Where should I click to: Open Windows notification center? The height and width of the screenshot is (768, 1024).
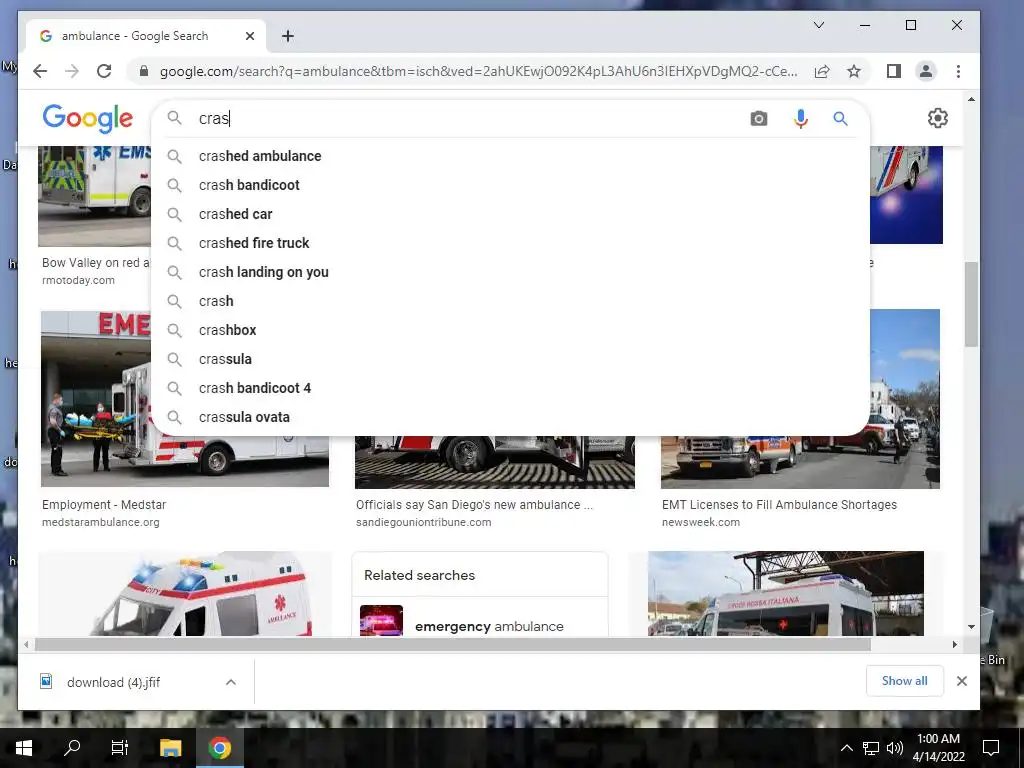pos(991,748)
